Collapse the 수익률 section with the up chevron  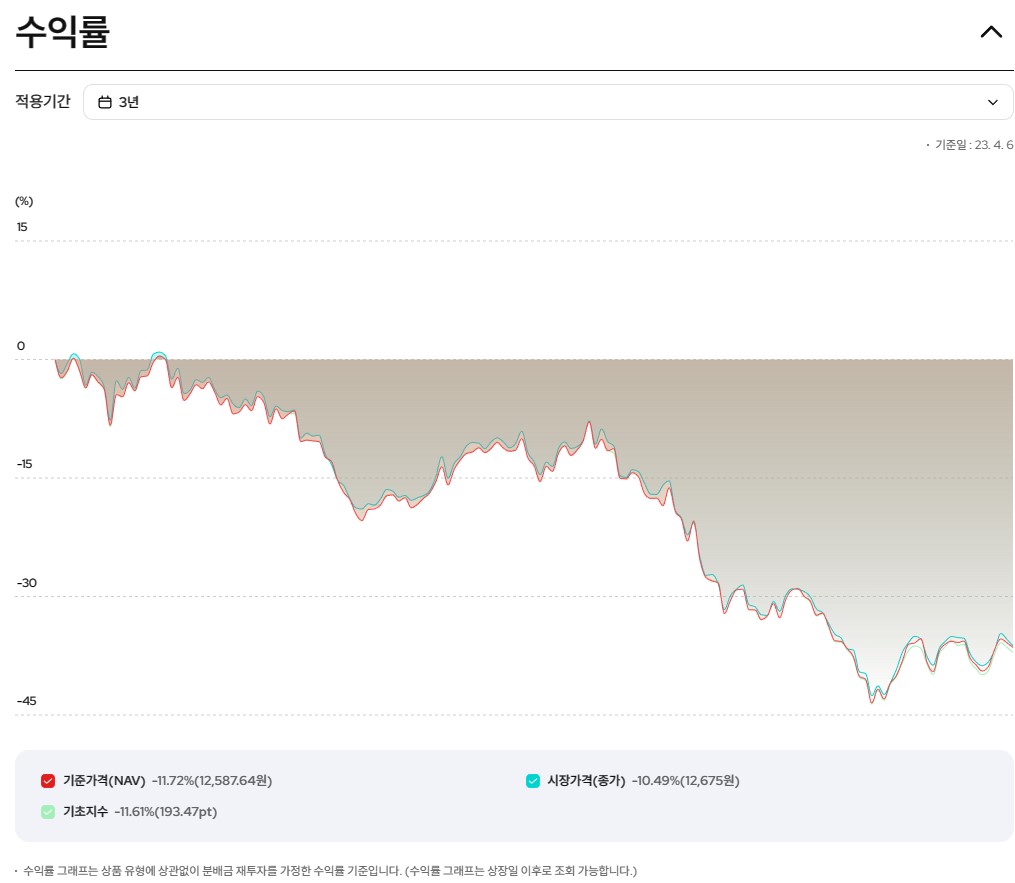(x=991, y=32)
